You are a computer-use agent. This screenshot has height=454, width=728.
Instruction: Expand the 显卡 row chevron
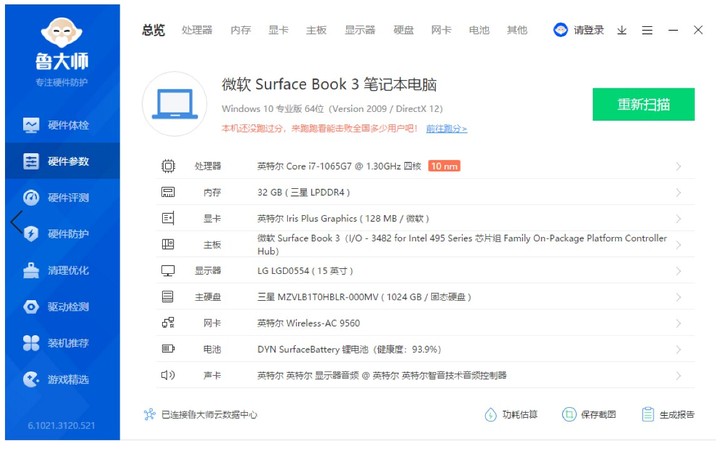point(679,219)
